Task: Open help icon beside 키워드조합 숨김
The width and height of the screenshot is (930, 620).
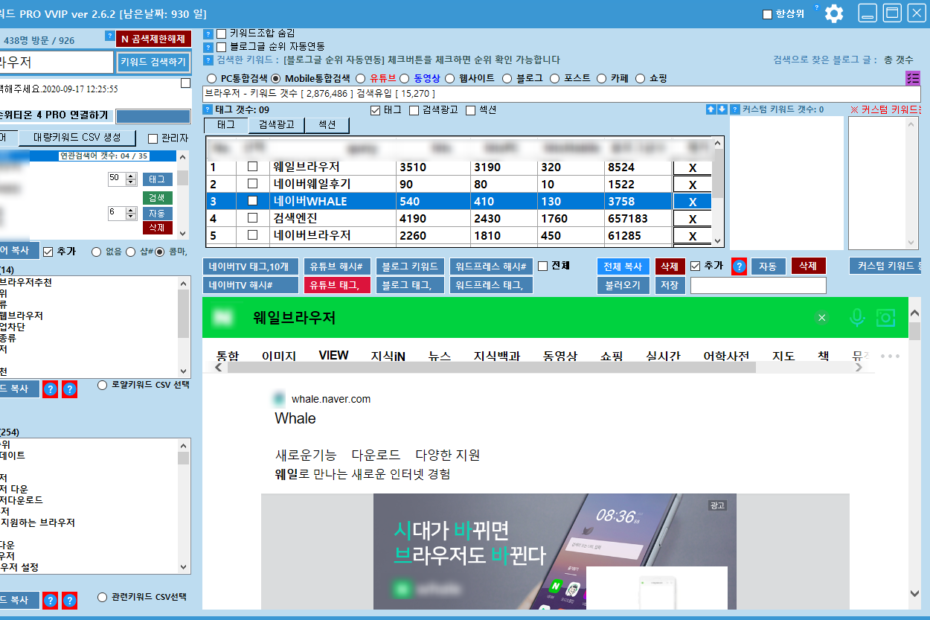Action: (208, 34)
